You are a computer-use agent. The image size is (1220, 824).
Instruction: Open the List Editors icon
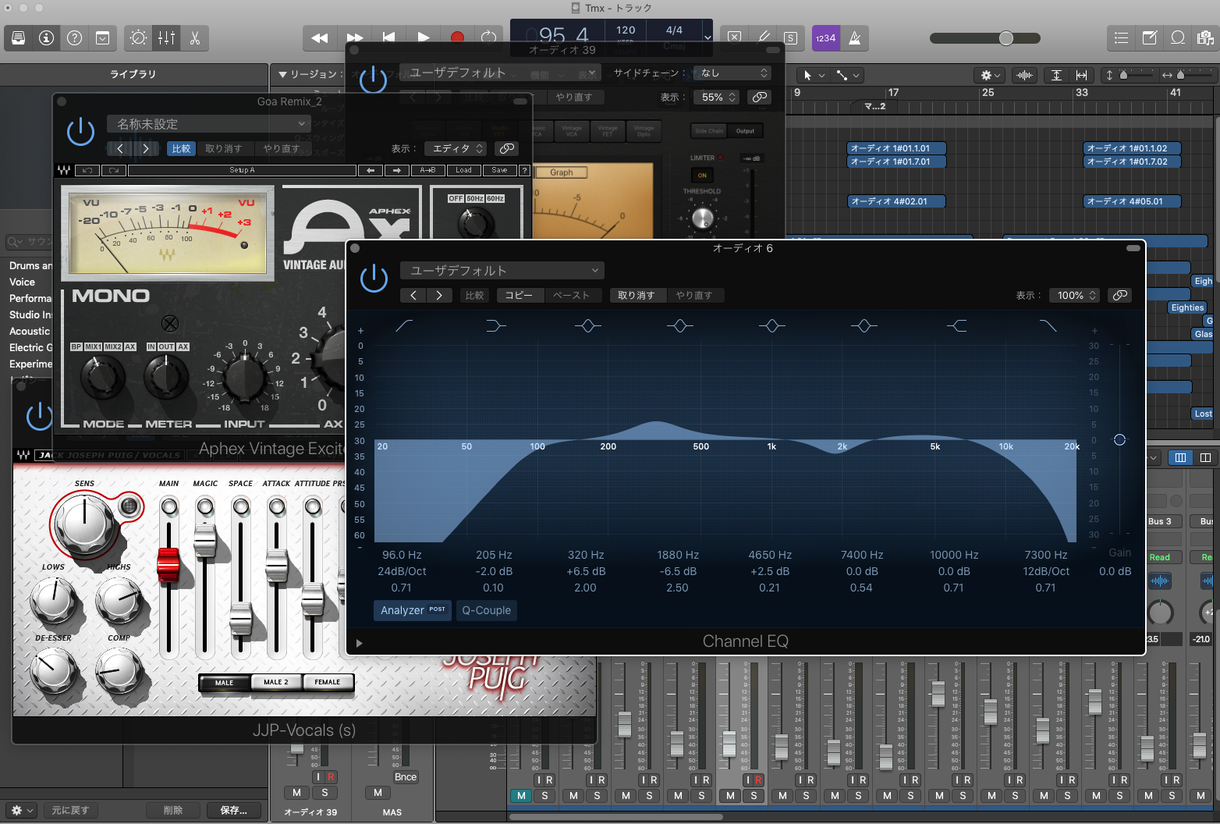tap(1121, 38)
